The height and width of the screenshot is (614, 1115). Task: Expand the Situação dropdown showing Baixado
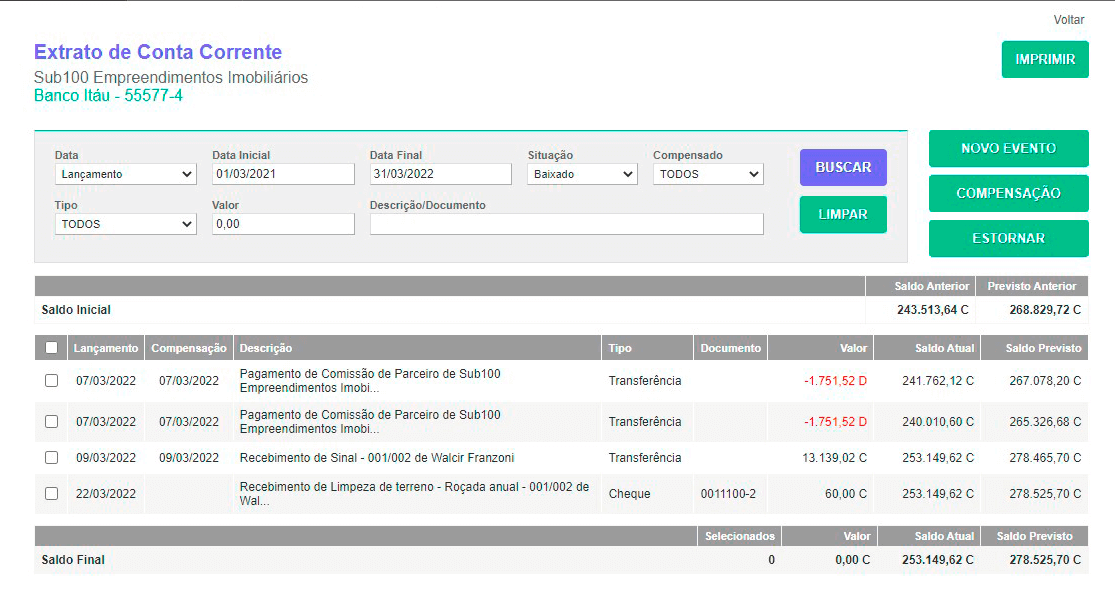[582, 174]
